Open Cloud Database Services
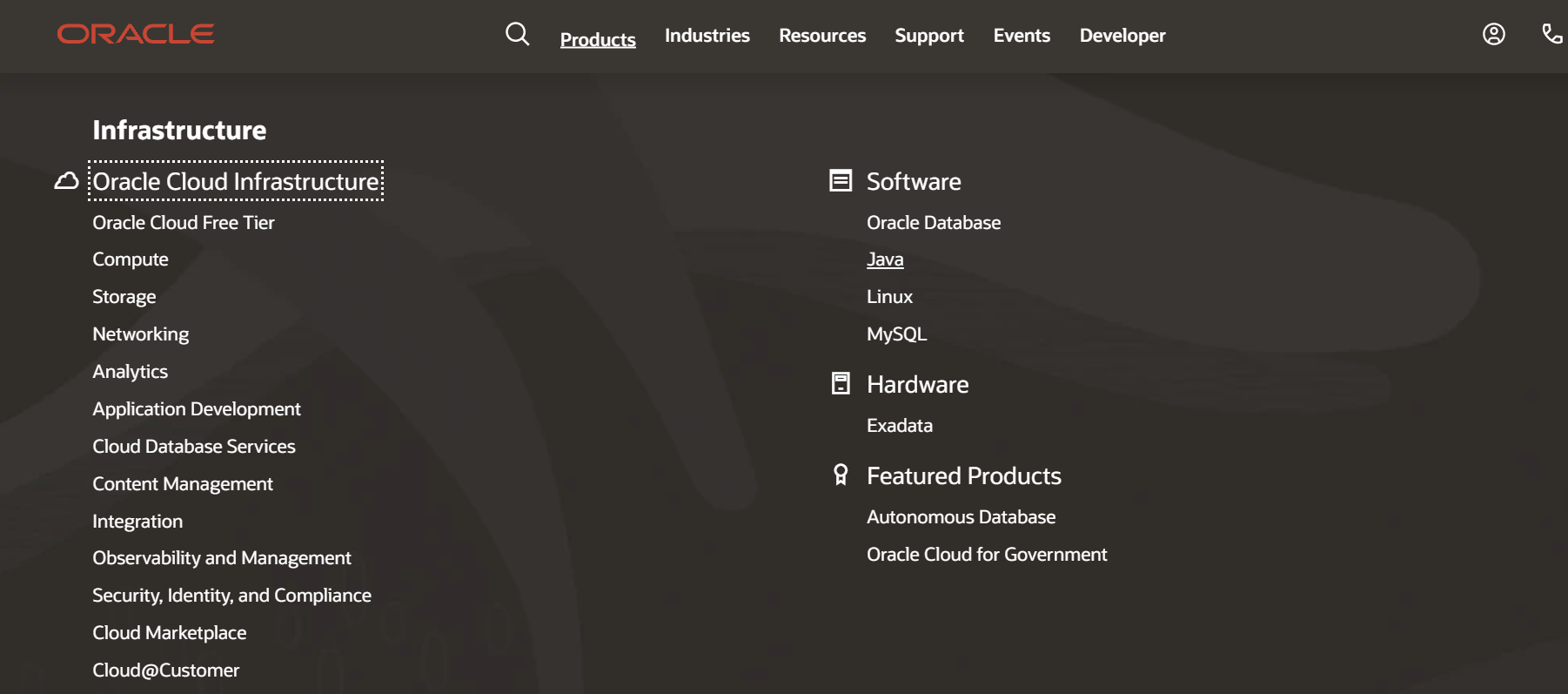 coord(194,447)
